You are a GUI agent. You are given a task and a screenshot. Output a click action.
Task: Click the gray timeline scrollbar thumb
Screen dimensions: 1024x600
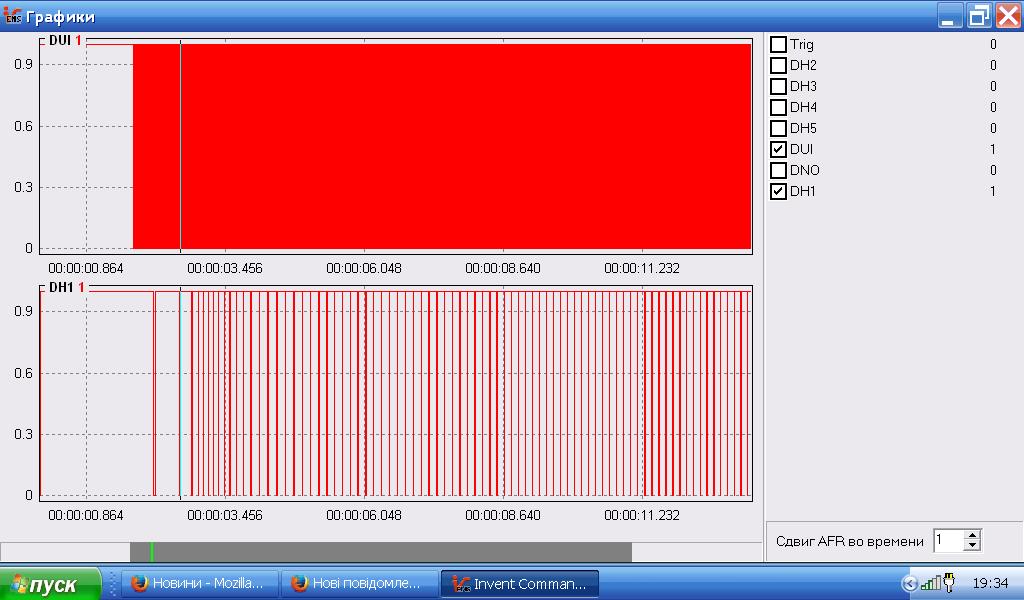(381, 552)
